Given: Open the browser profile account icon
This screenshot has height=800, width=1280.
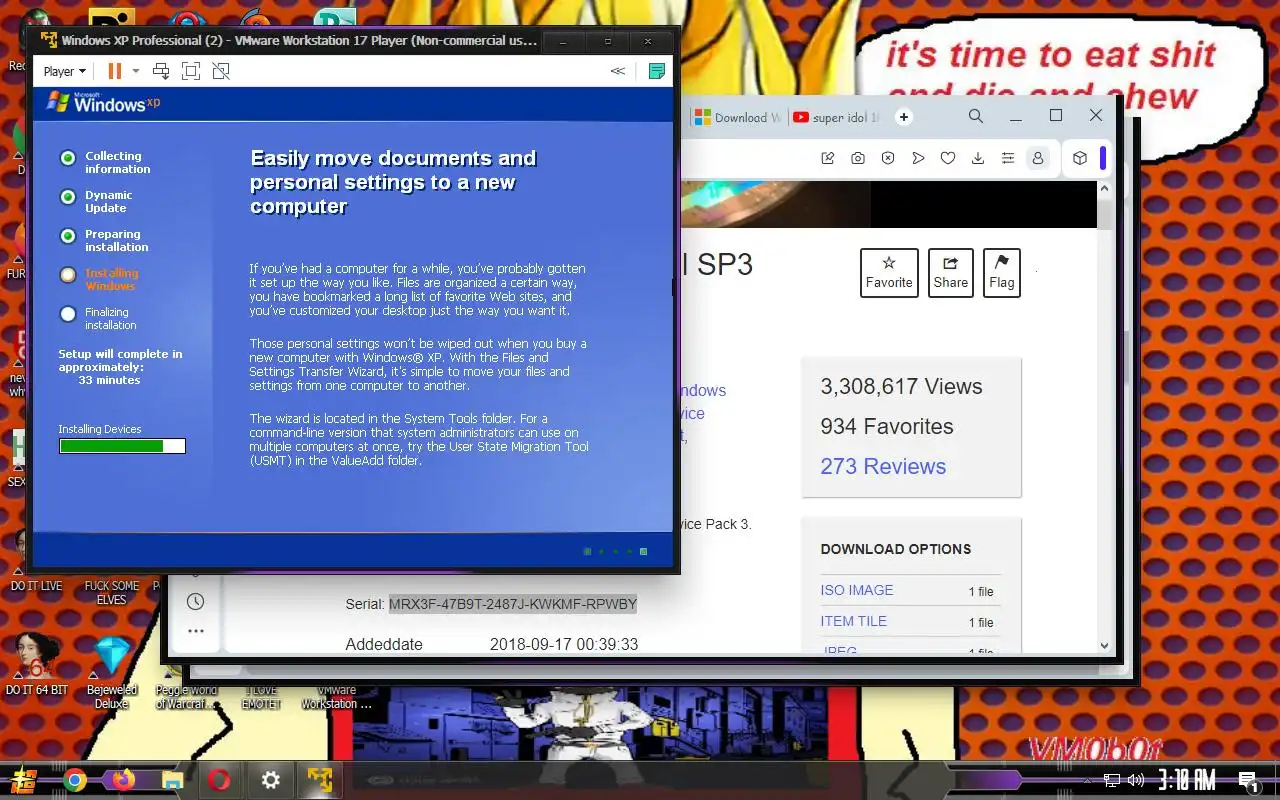Looking at the screenshot, I should 1038,158.
